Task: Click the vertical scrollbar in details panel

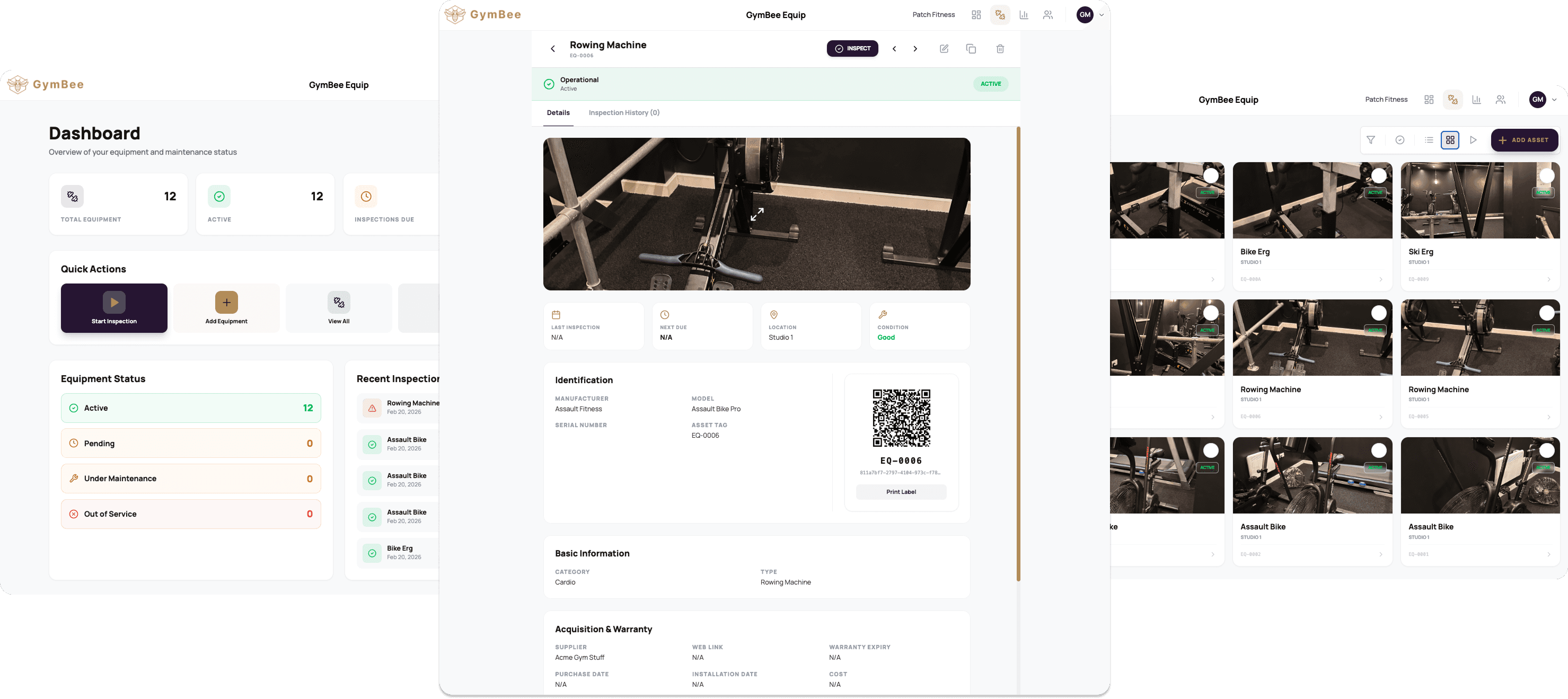Action: pos(1018,353)
